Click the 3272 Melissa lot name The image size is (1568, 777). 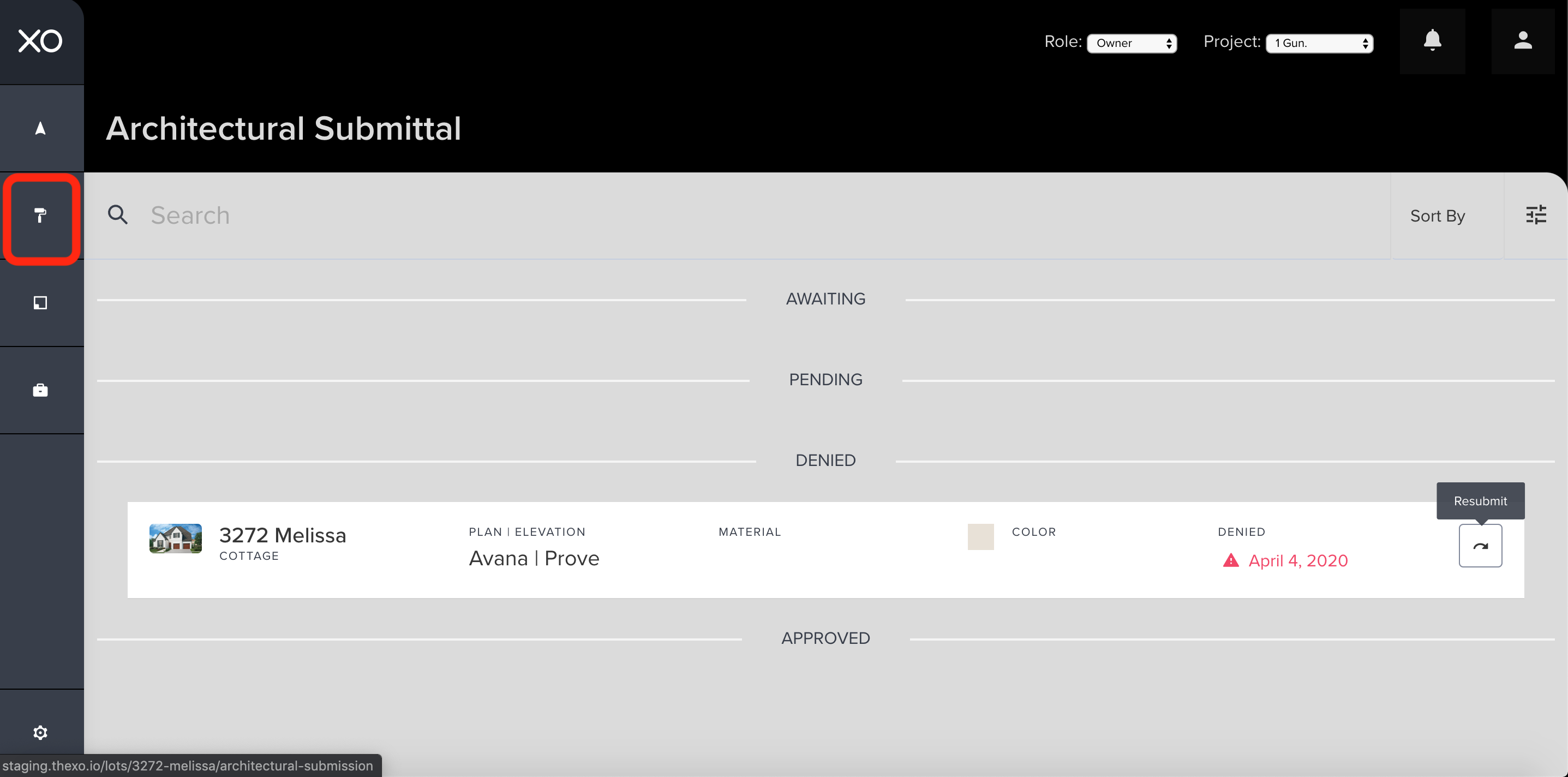283,535
